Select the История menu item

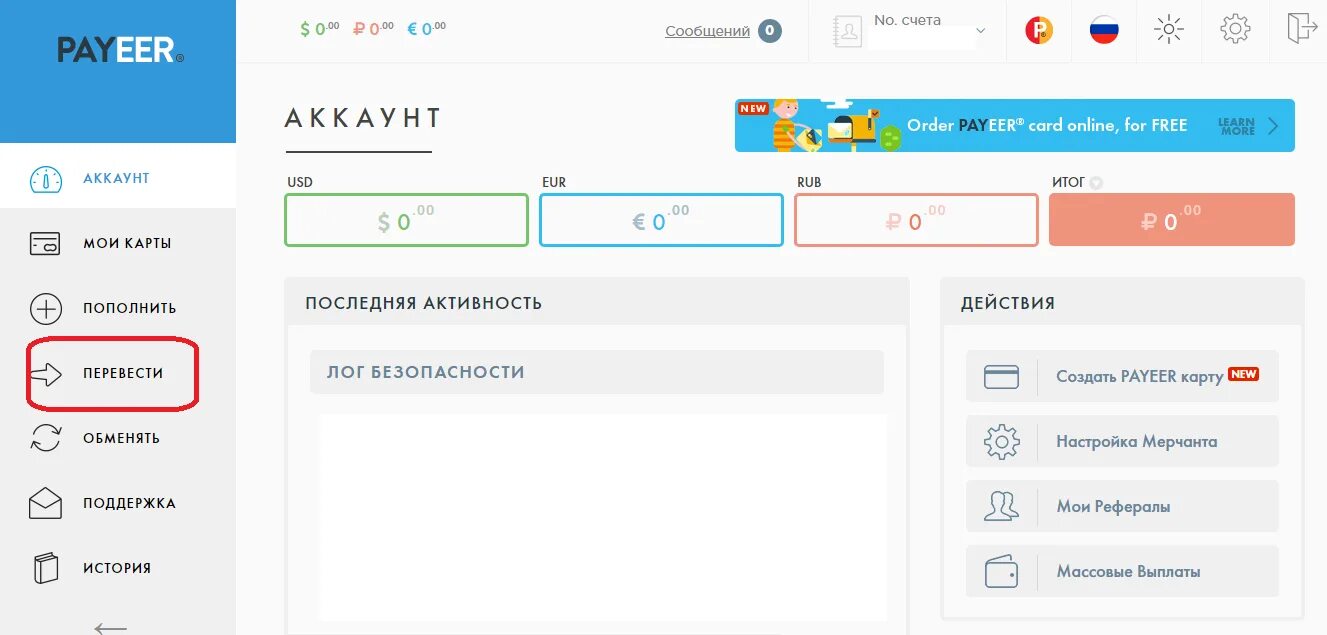(118, 568)
